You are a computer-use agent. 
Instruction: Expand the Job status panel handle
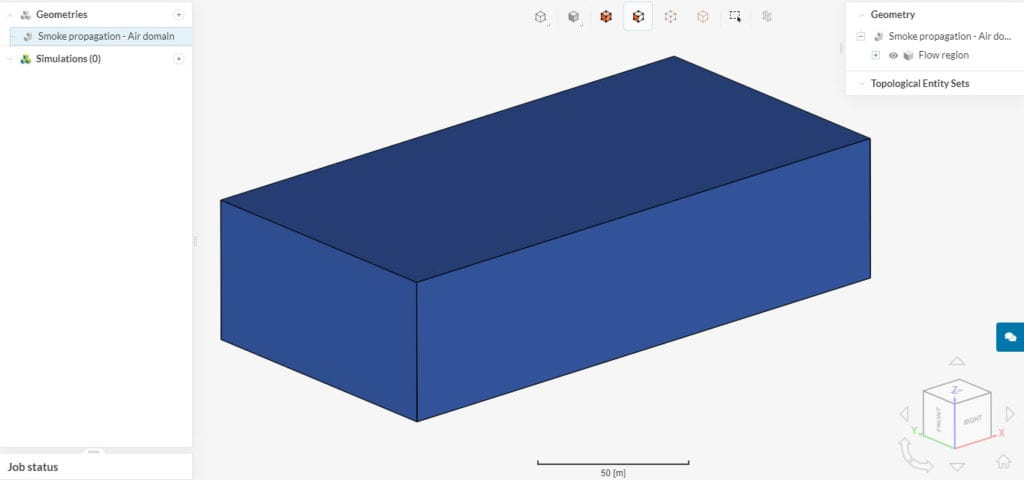coord(94,451)
